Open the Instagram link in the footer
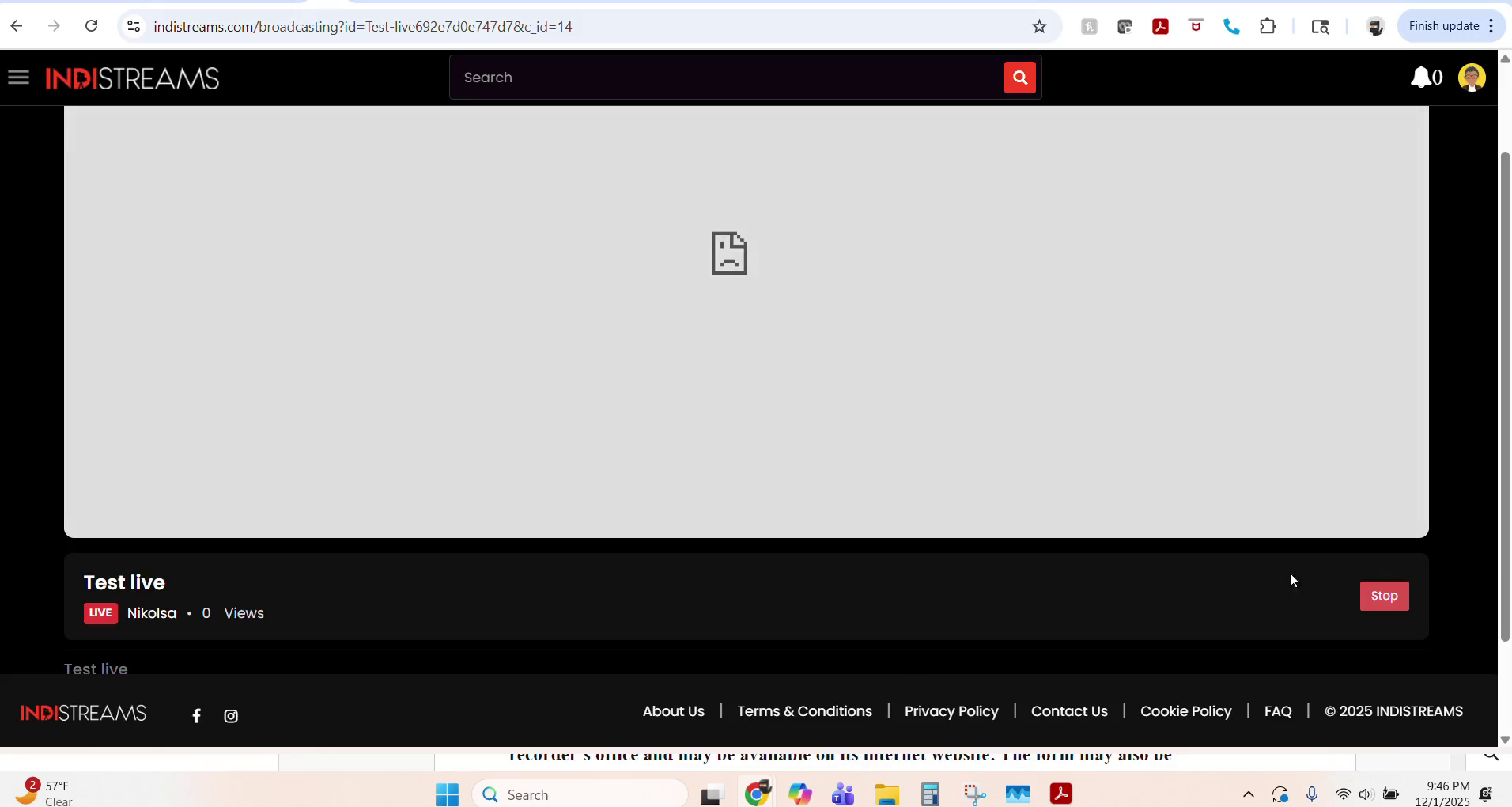The image size is (1512, 807). coord(231,716)
